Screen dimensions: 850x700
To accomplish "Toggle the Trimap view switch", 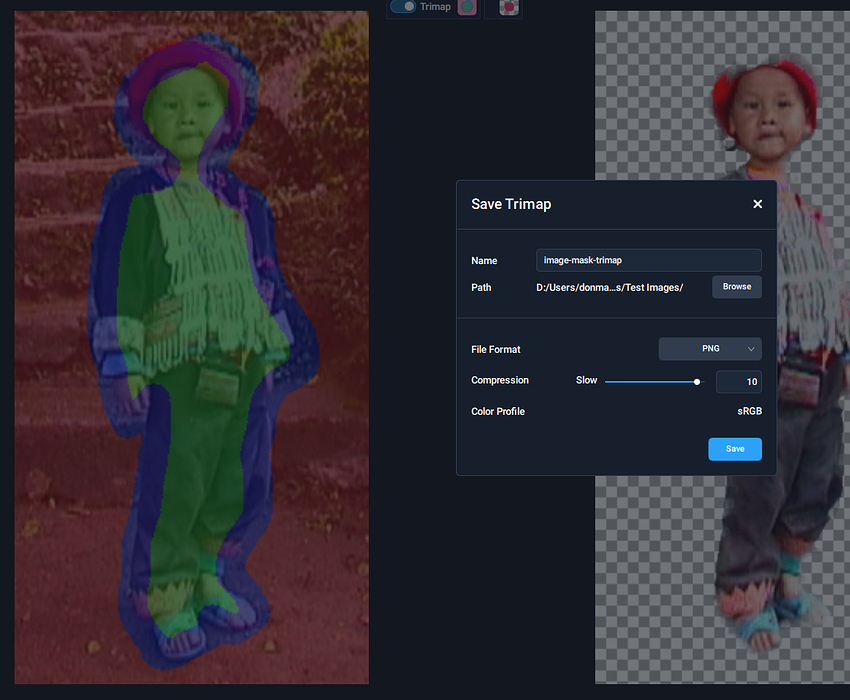I will [403, 6].
